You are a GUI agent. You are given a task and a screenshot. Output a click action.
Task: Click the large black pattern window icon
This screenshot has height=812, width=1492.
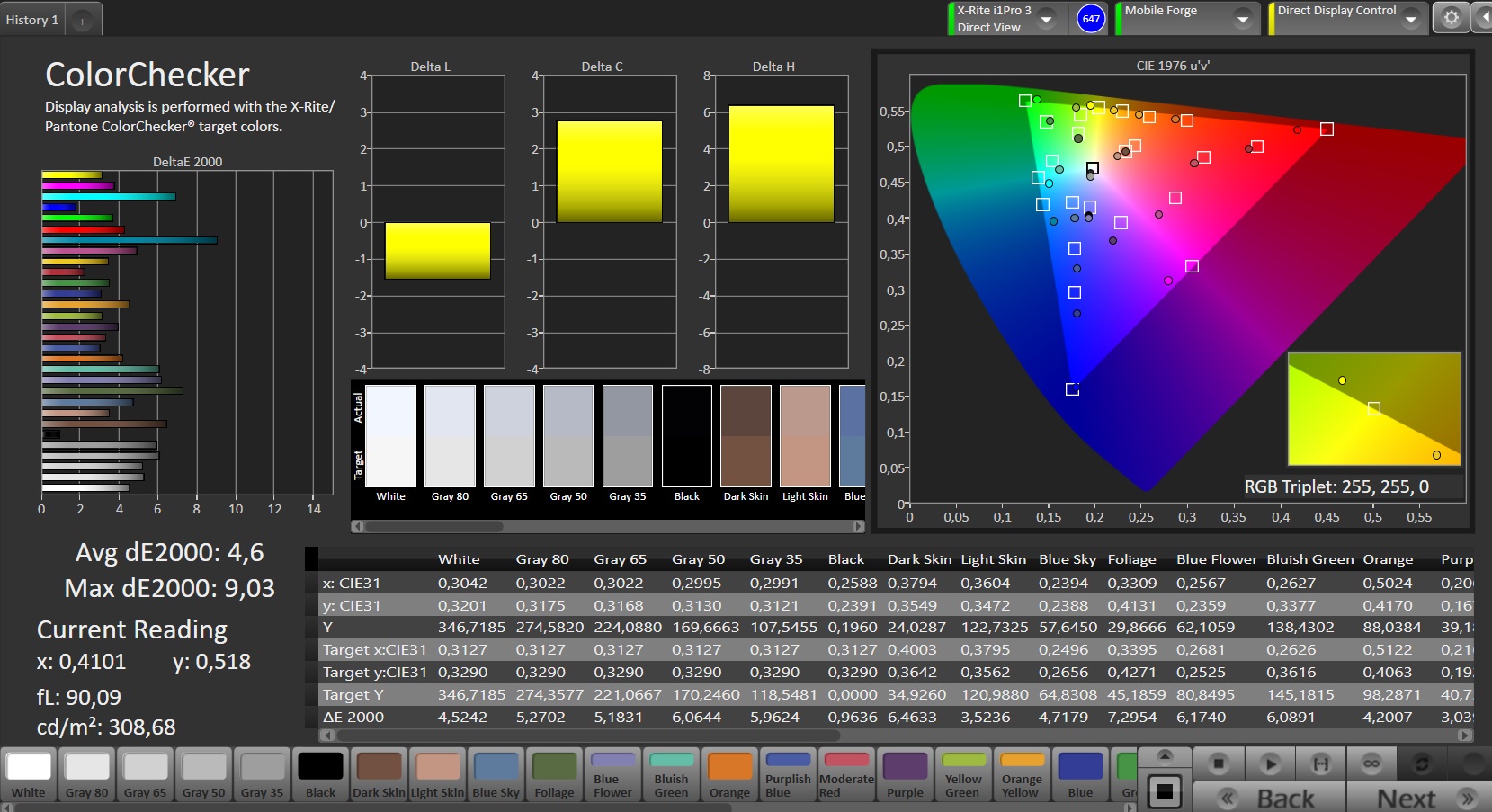tap(1165, 791)
